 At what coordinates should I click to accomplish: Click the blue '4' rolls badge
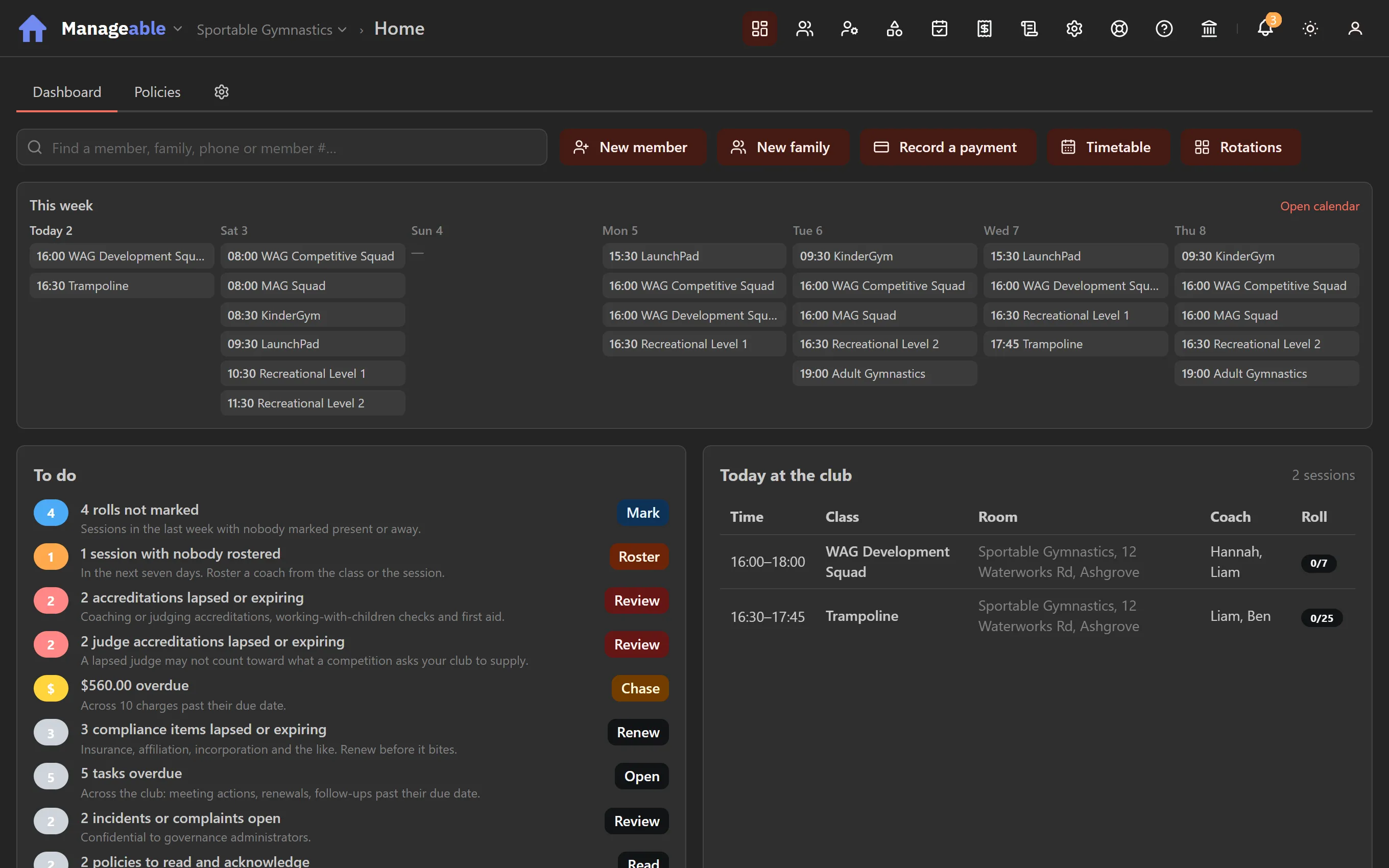click(x=51, y=513)
